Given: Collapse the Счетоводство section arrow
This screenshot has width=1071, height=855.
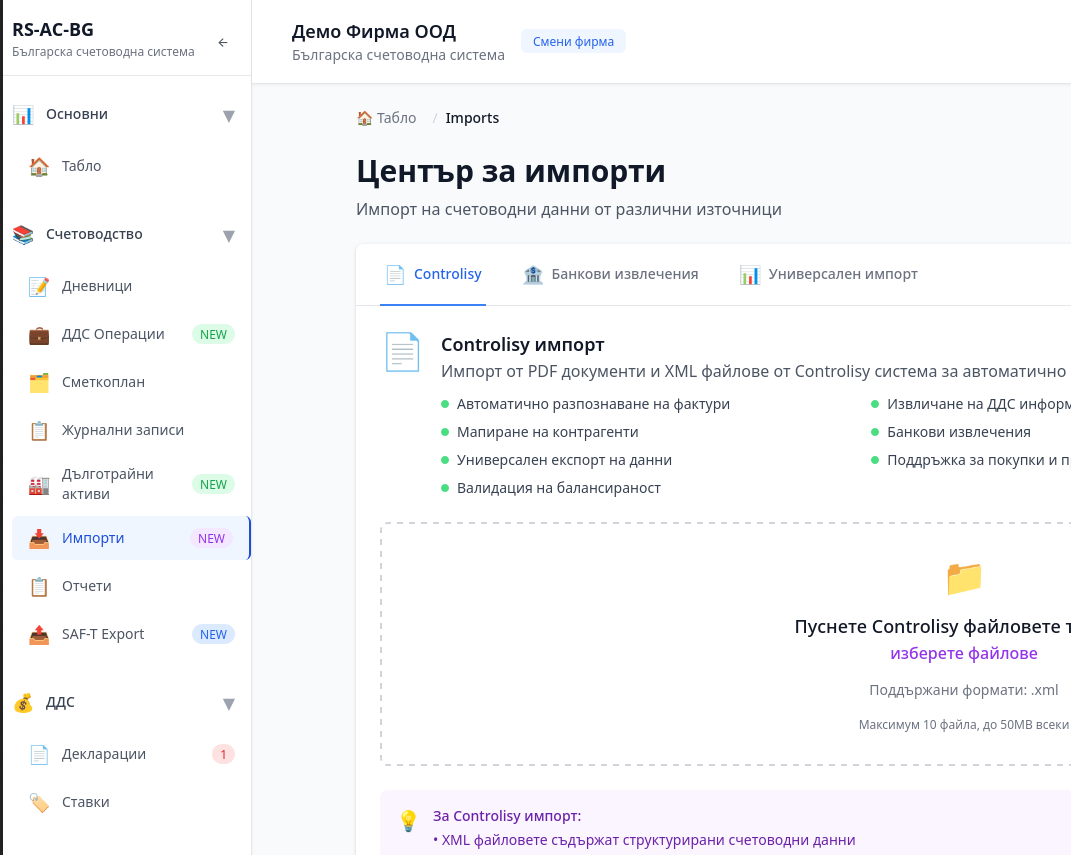Looking at the screenshot, I should (x=228, y=236).
